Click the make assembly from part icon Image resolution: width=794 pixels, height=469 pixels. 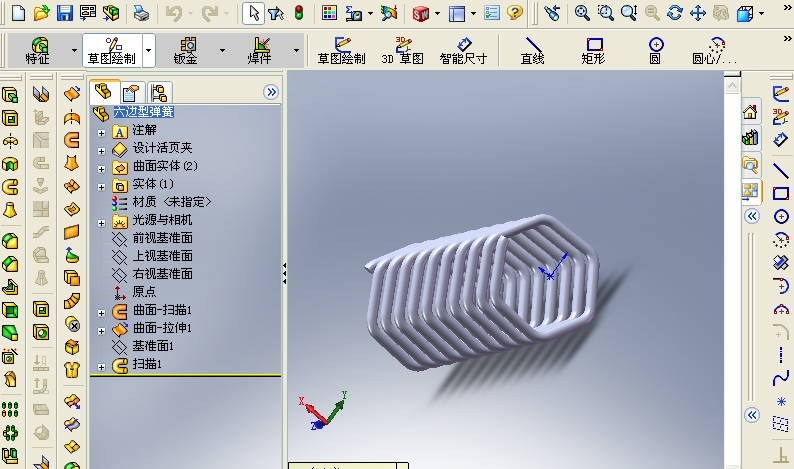[x=111, y=13]
